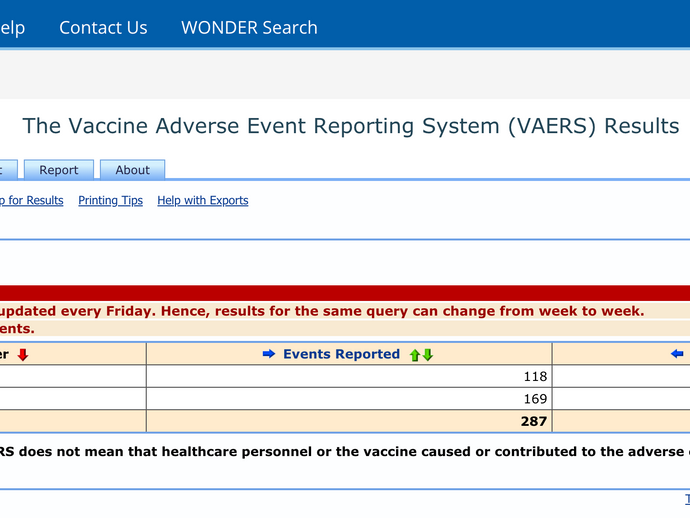
Task: Select the cell showing 118 events
Action: pos(349,376)
